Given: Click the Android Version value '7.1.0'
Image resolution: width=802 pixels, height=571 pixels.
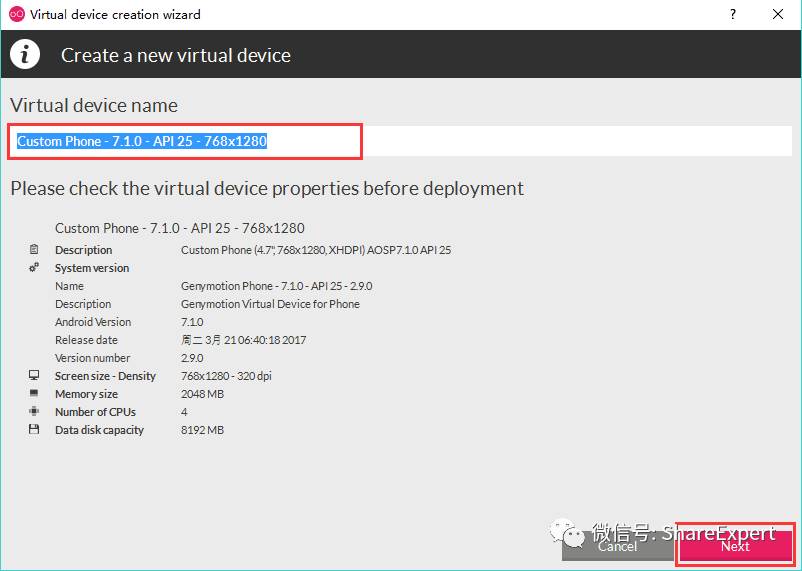Looking at the screenshot, I should click(x=192, y=322).
